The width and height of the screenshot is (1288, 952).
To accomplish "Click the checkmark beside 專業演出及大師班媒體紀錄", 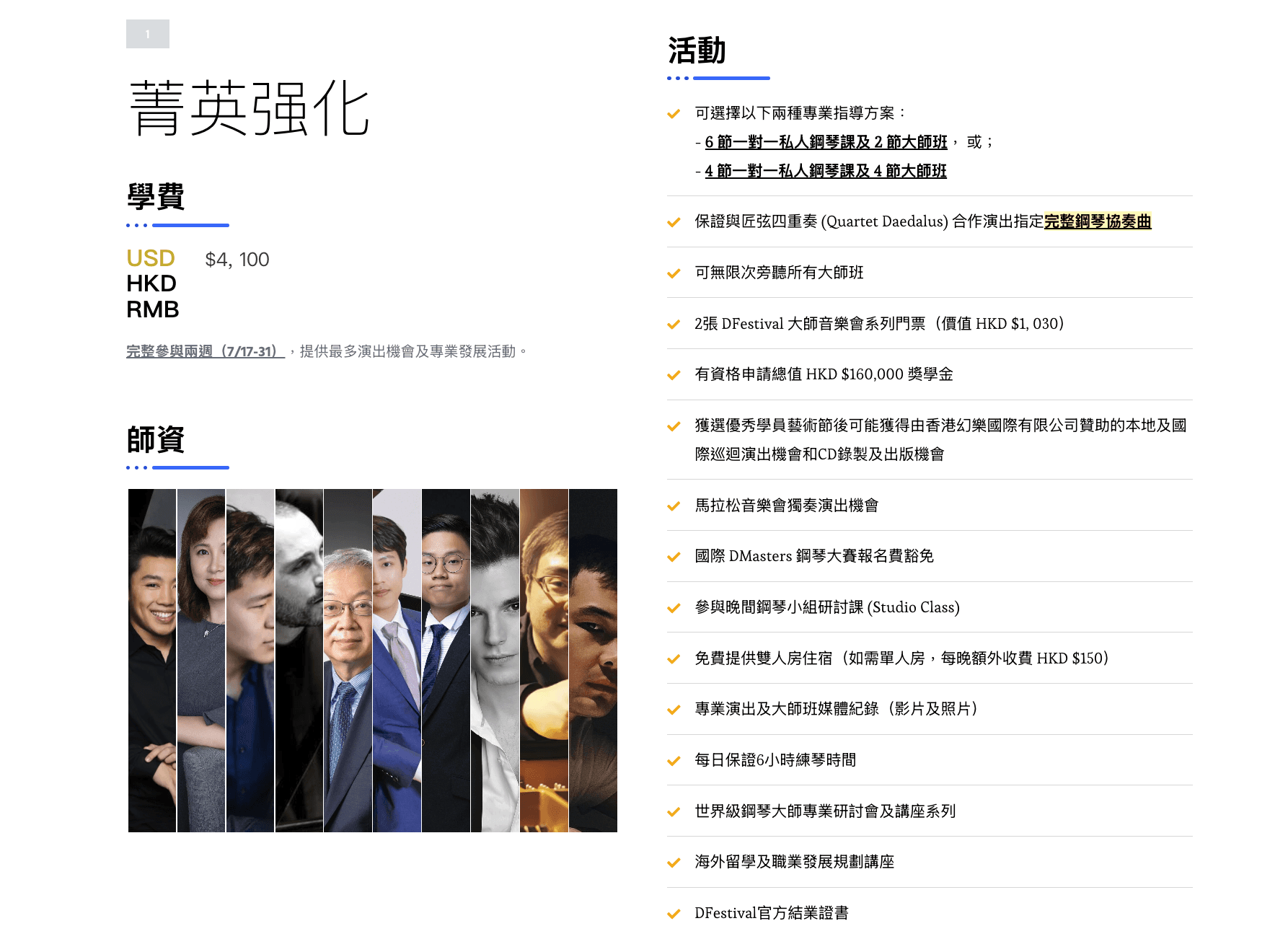I will tap(674, 710).
